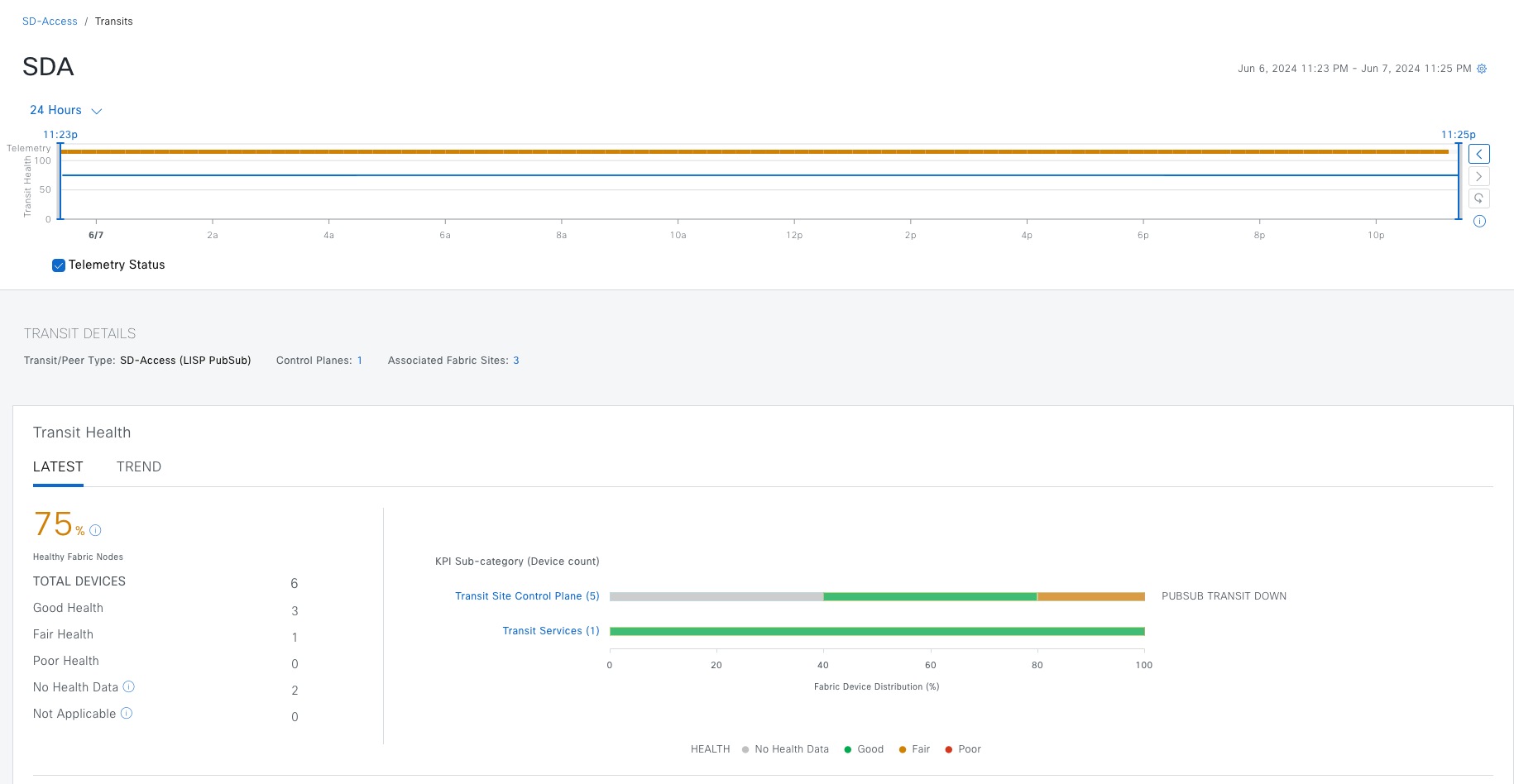Click info icon next to 75% score

pos(95,530)
